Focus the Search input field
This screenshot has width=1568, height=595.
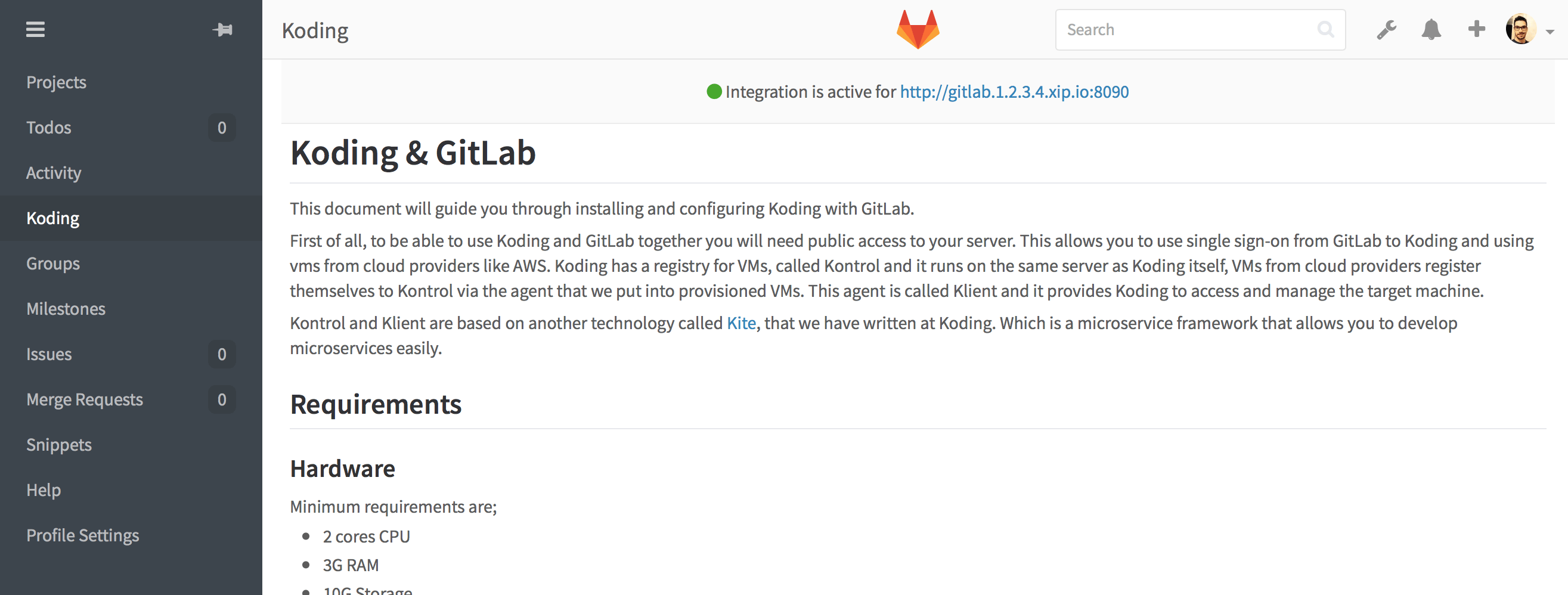1187,29
